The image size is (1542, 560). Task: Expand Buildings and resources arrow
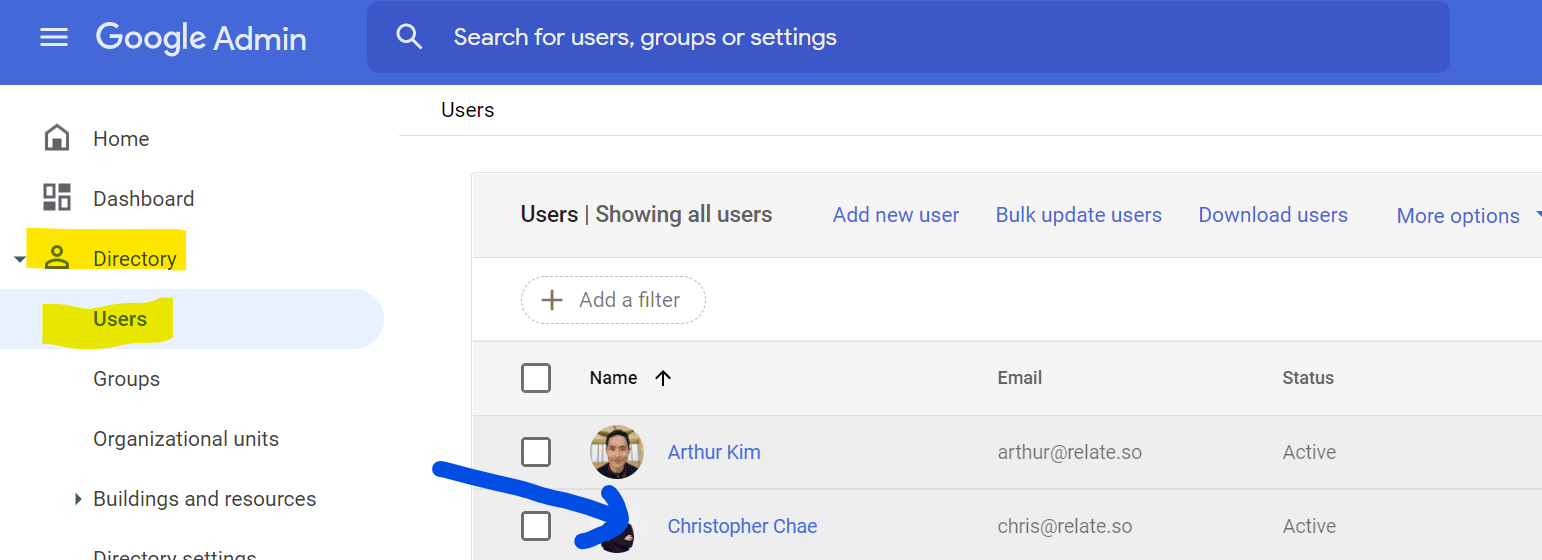[x=78, y=499]
